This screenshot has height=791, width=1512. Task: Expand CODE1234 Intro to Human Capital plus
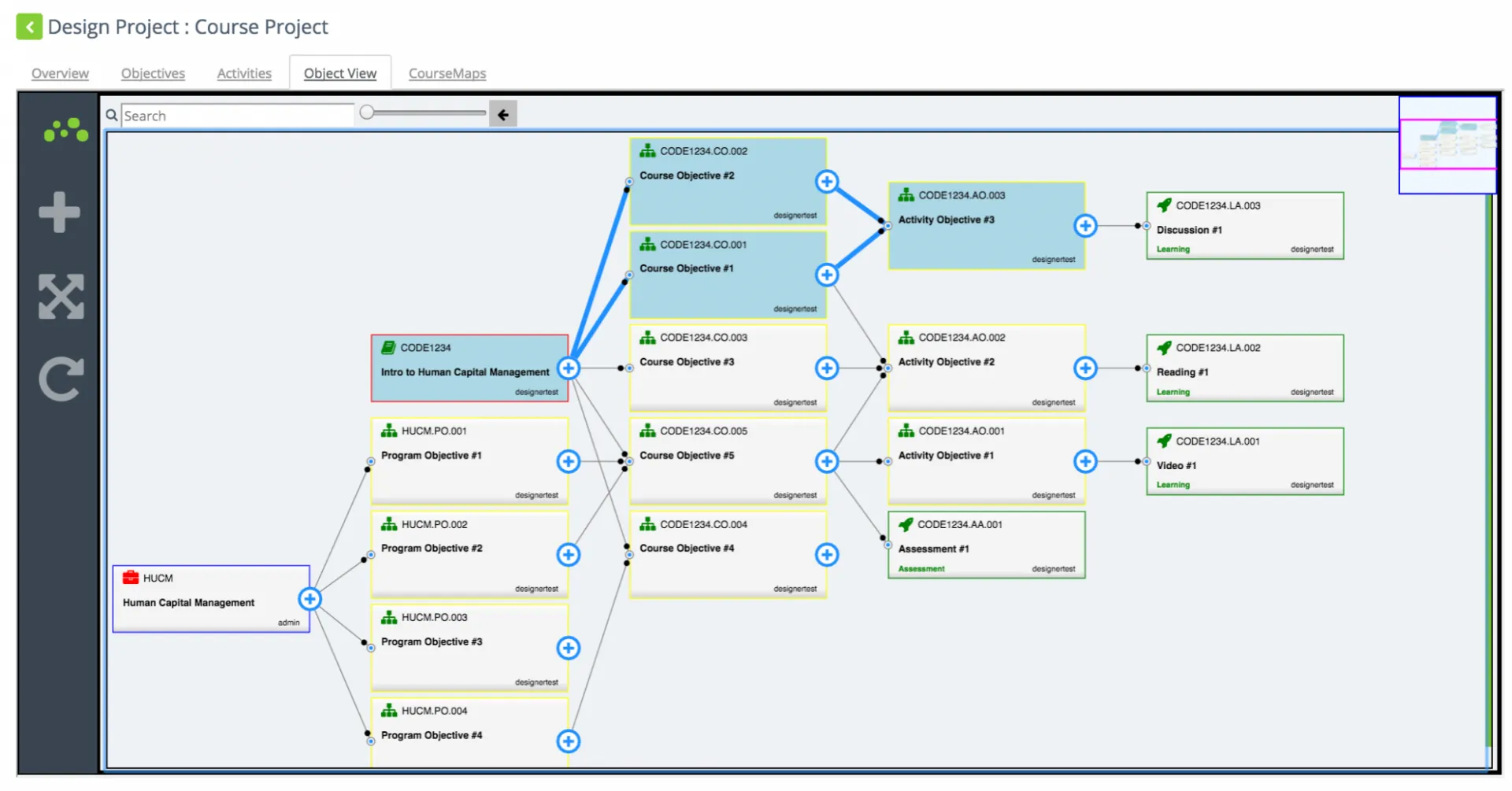point(569,368)
